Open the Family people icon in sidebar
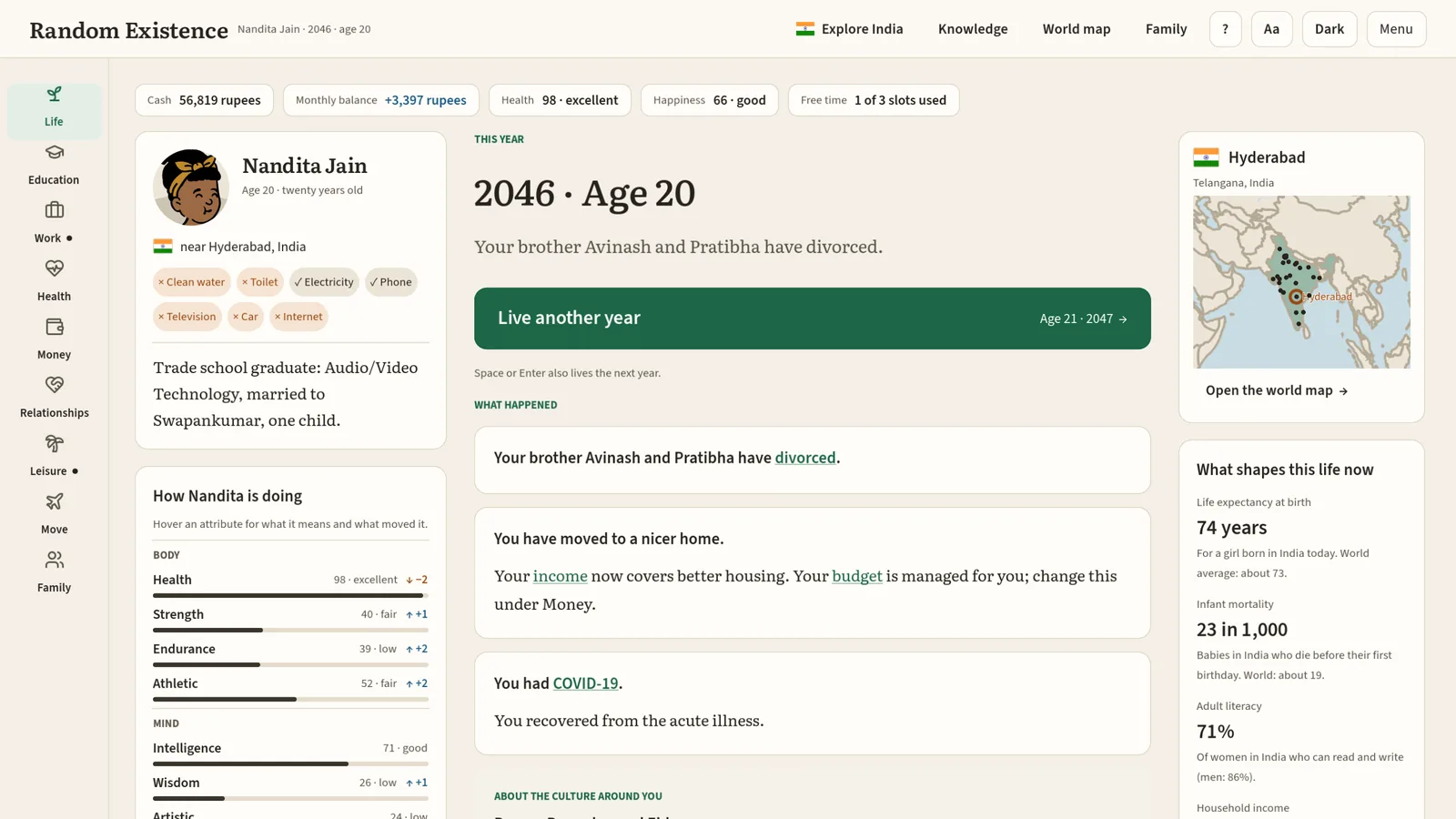Viewport: 1456px width, 819px height. pyautogui.click(x=55, y=560)
